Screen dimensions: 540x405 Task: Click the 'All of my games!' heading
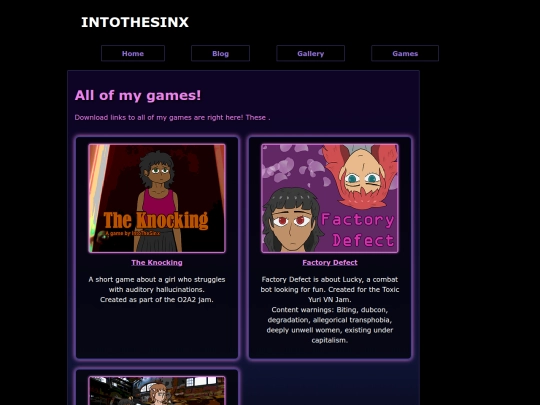coord(138,95)
